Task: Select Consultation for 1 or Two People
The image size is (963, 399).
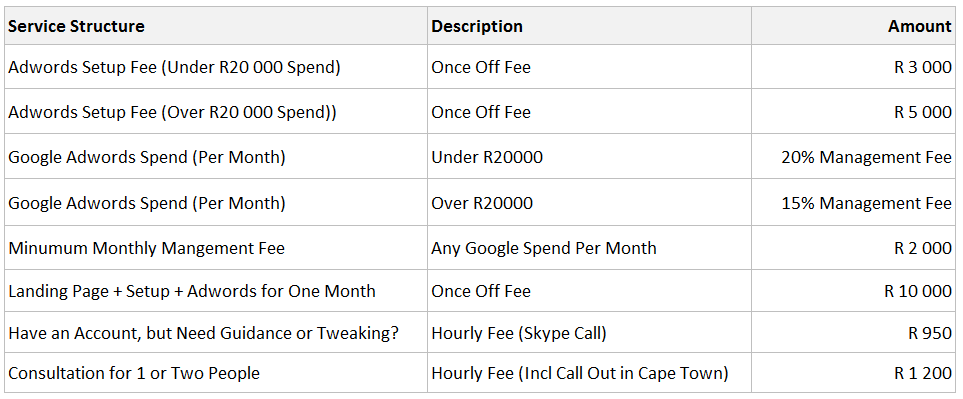Action: [x=216, y=373]
